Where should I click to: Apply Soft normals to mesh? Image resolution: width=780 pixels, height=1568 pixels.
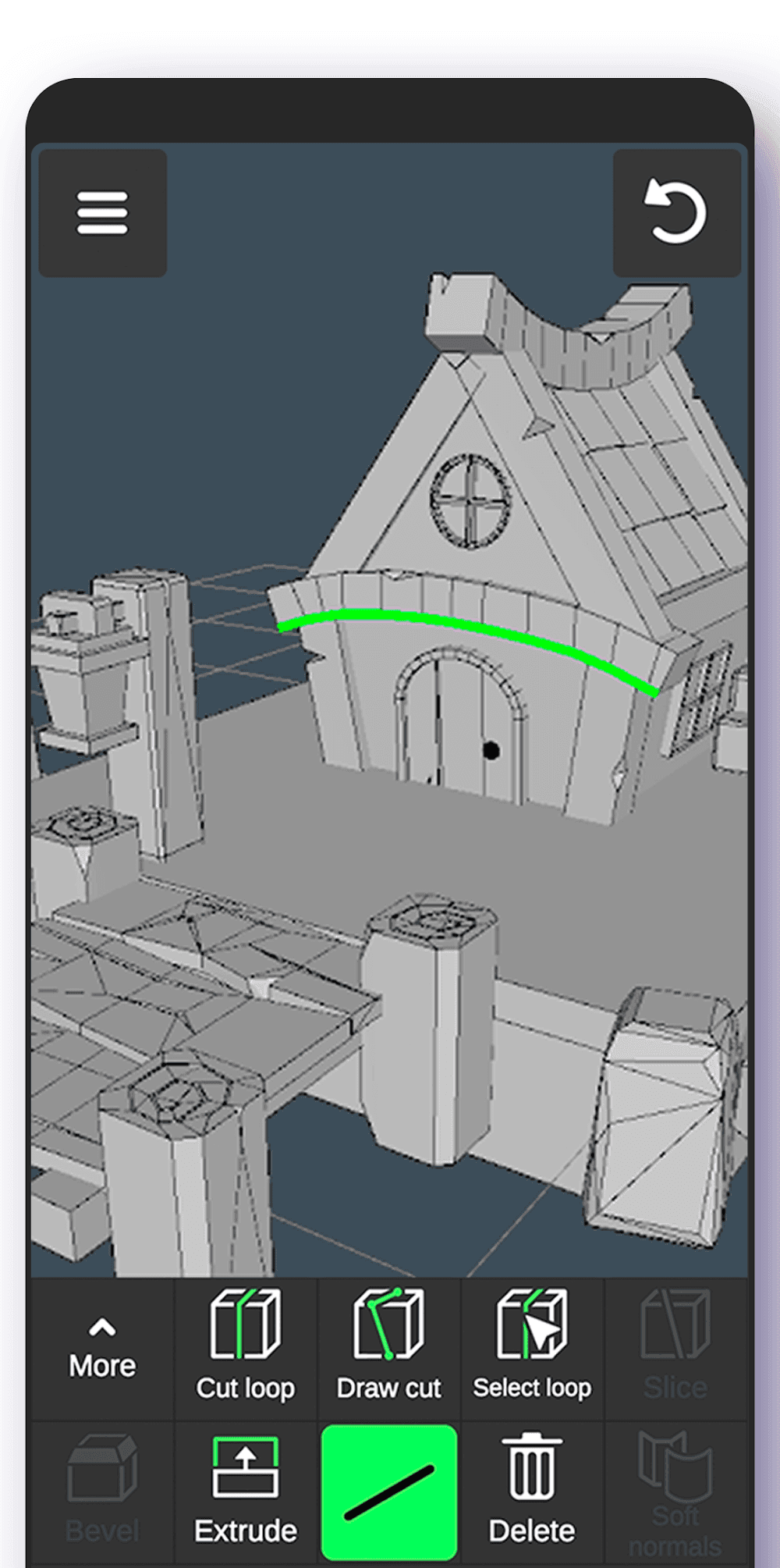pos(675,1492)
